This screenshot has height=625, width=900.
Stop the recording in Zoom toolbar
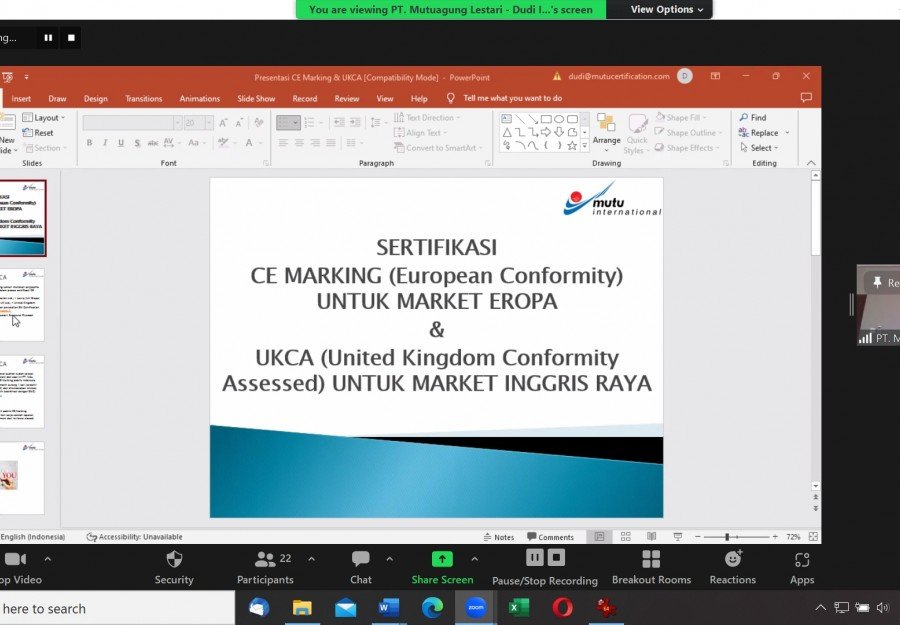556,557
